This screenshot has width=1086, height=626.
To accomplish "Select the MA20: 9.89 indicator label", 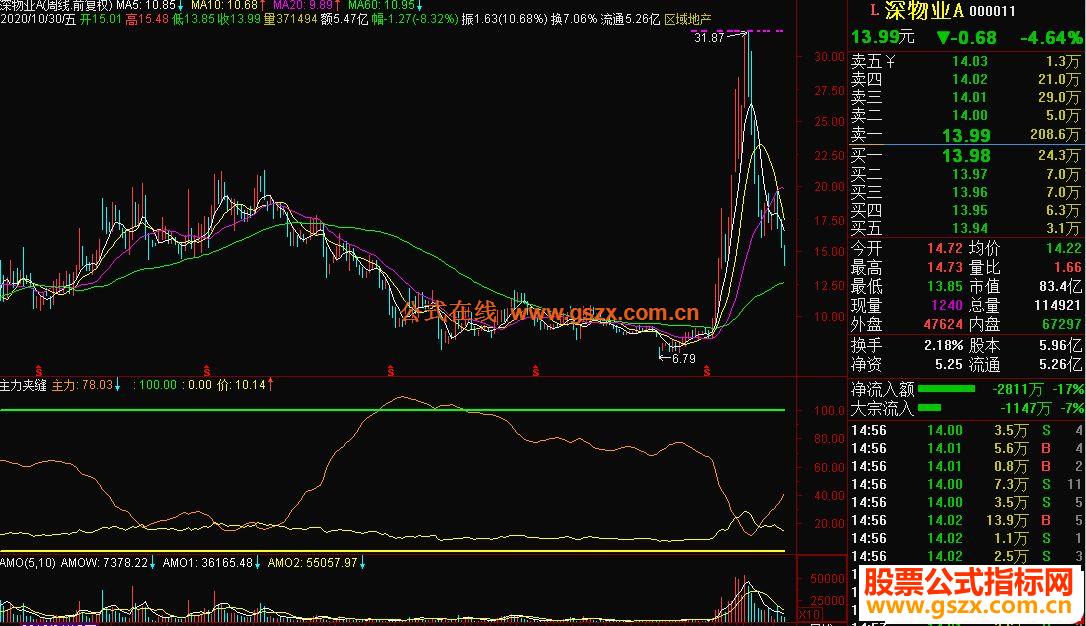I will [x=303, y=6].
